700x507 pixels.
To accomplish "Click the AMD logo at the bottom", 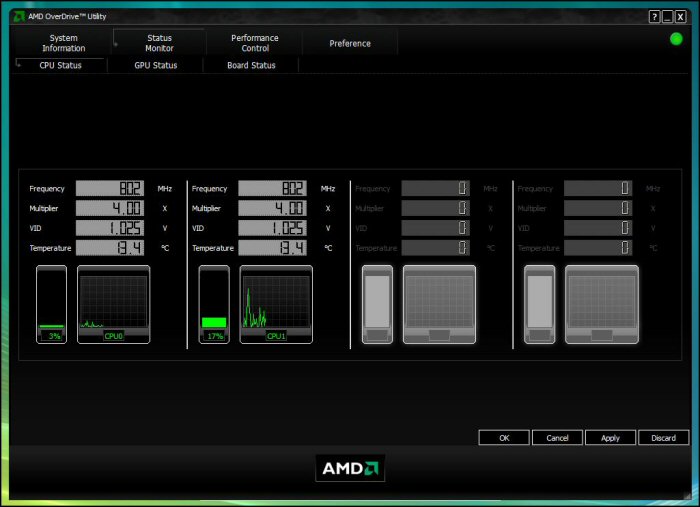I will click(350, 468).
